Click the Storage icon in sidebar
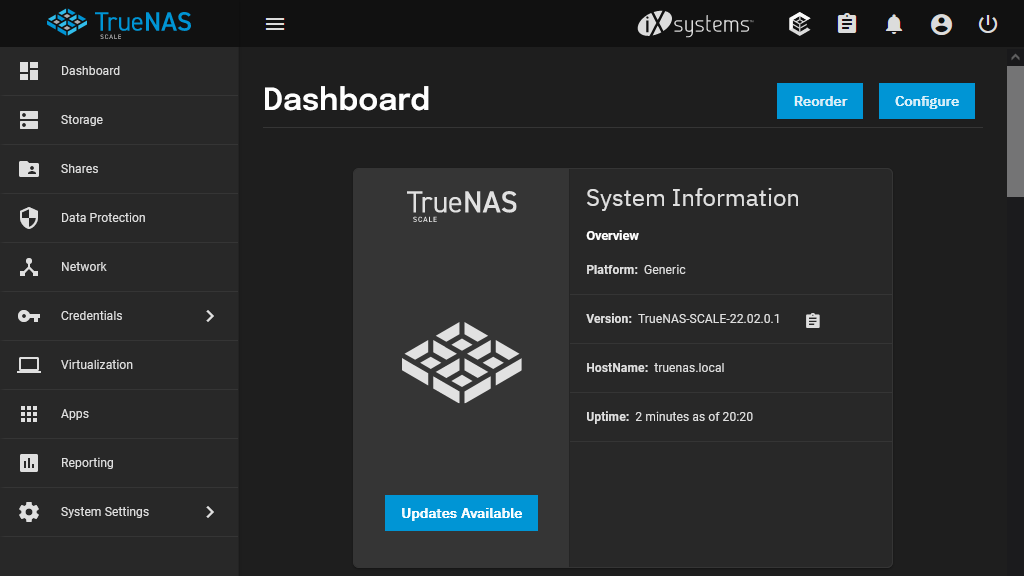Screen dimensions: 1024x576 coord(29,120)
